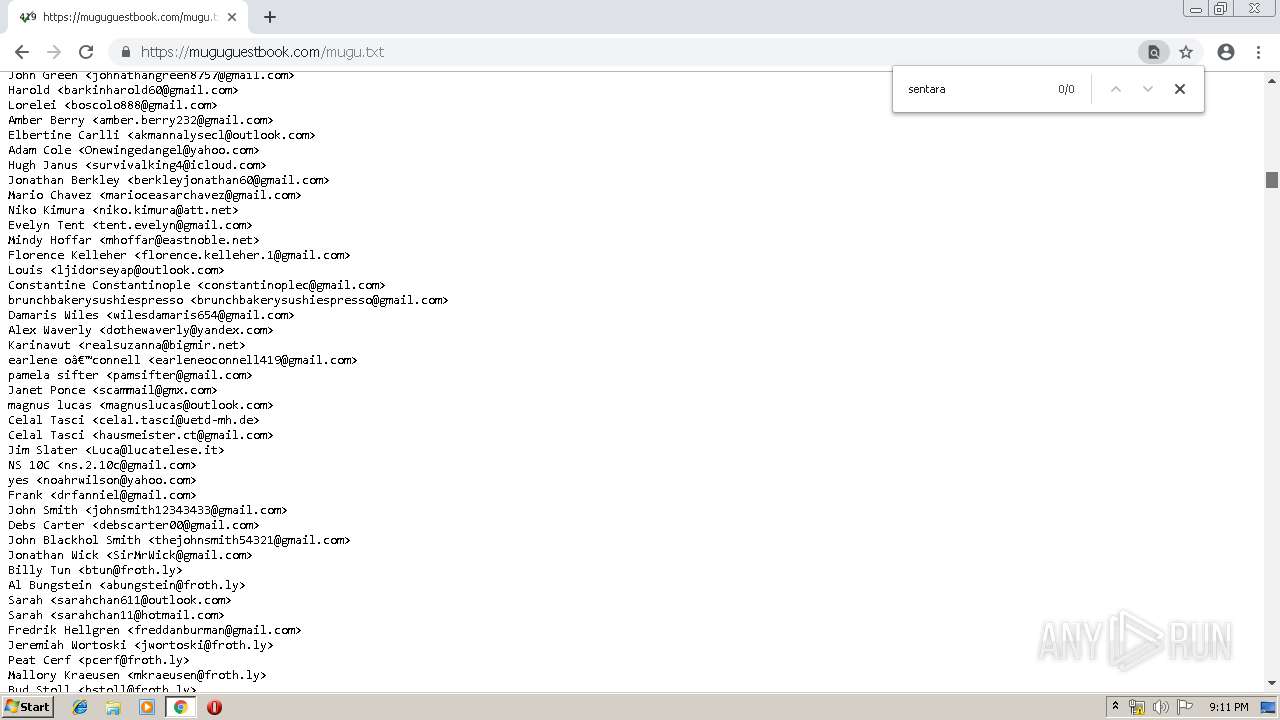Click the 'NS 10C' line

tap(102, 465)
